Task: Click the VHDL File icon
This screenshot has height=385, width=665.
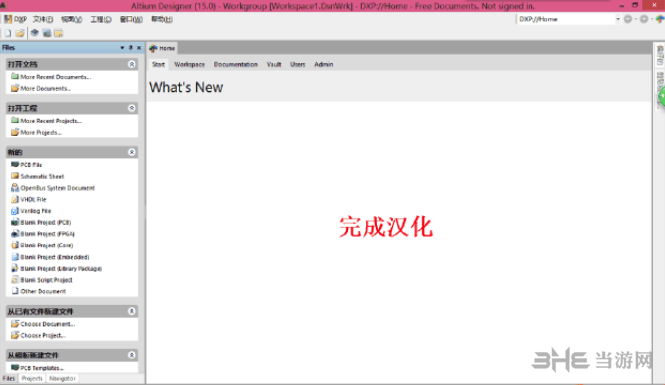Action: pyautogui.click(x=15, y=199)
